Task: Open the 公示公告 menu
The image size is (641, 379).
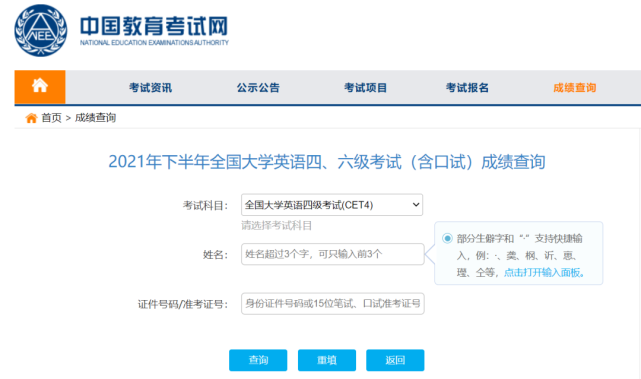Action: [258, 87]
